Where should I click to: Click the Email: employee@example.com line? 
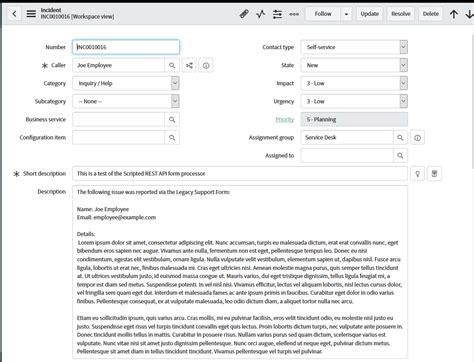click(x=116, y=217)
